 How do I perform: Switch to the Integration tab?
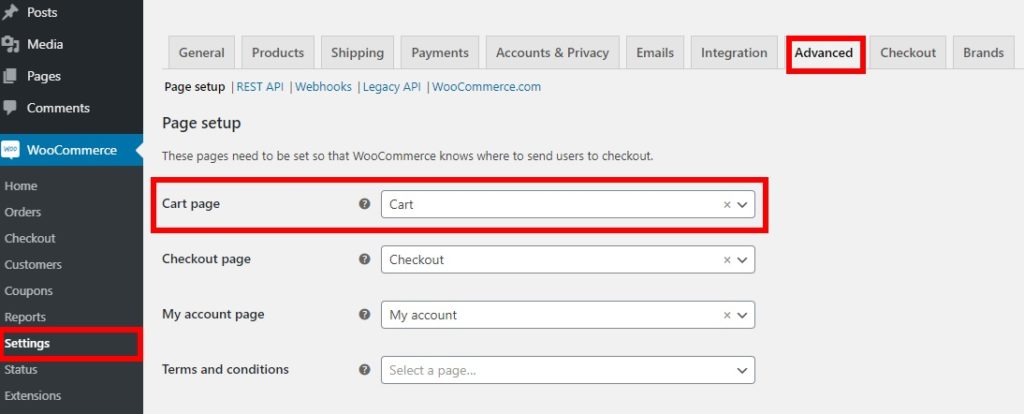click(734, 53)
